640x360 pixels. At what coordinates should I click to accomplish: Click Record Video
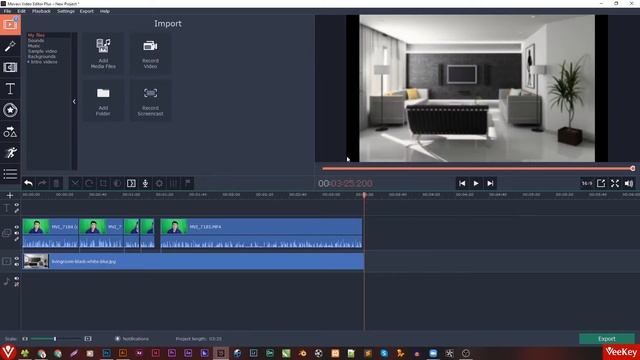(151, 53)
